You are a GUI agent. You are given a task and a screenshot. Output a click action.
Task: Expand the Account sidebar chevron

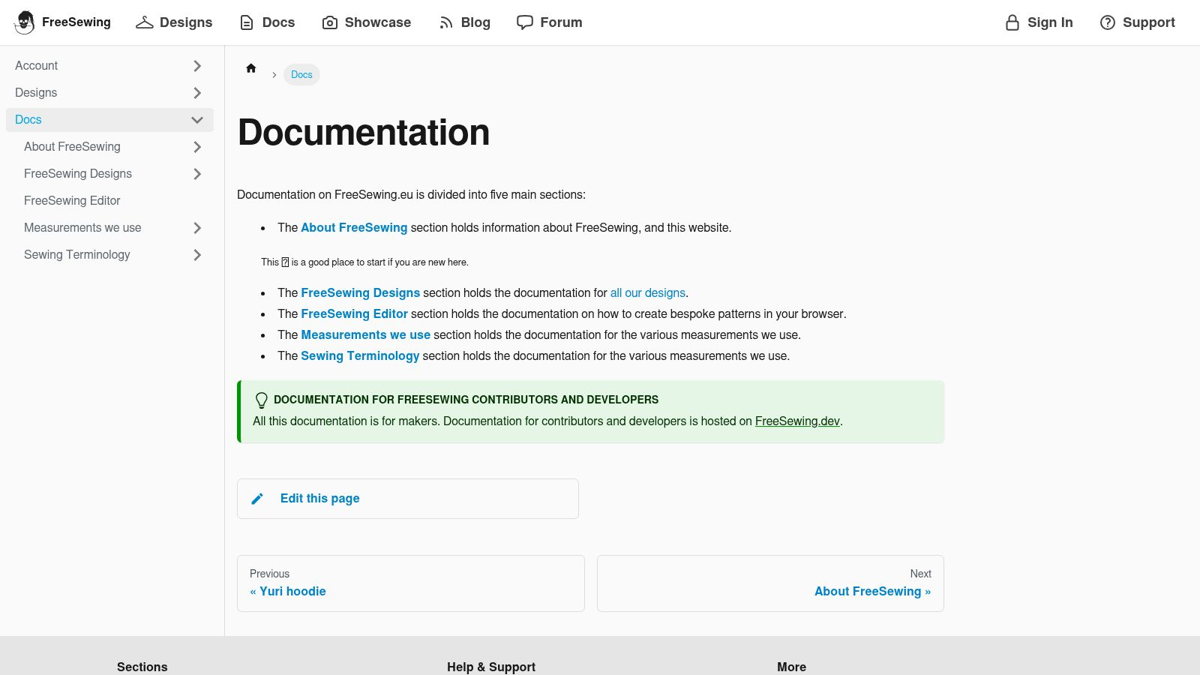[197, 65]
